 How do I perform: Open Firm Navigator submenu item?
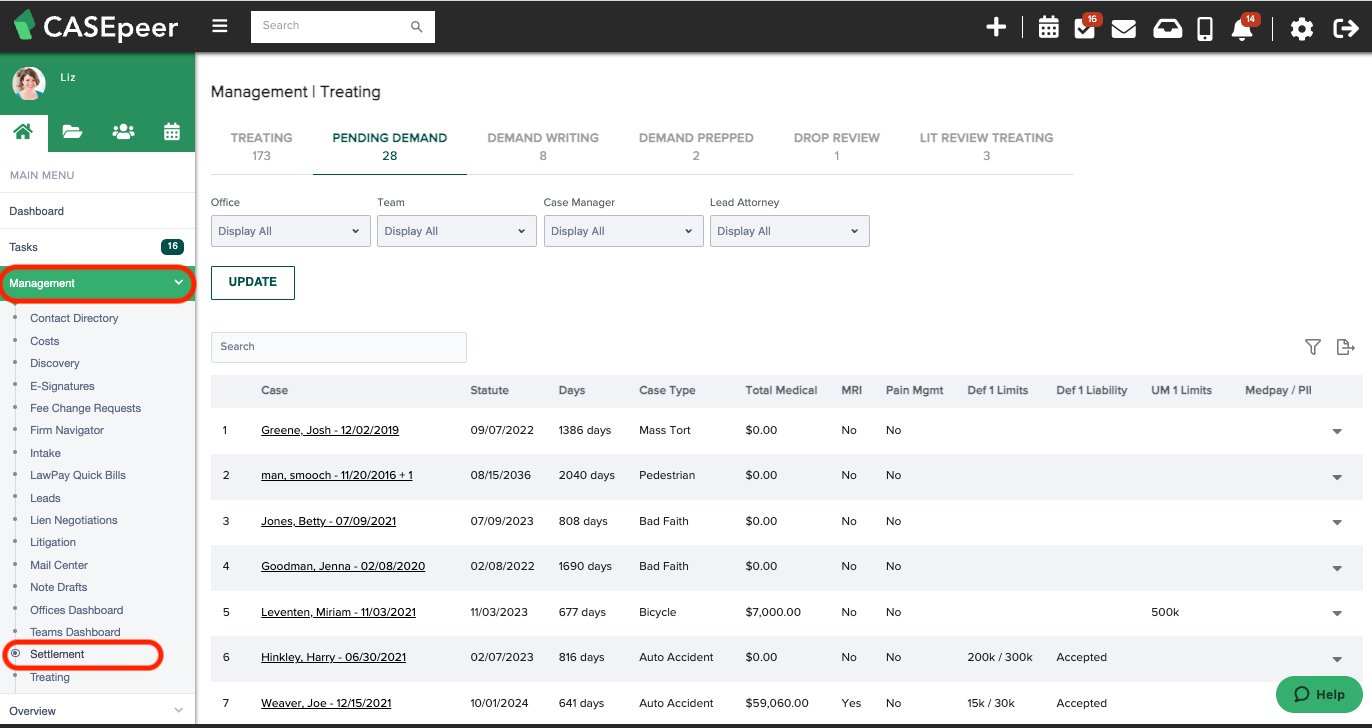pyautogui.click(x=67, y=430)
